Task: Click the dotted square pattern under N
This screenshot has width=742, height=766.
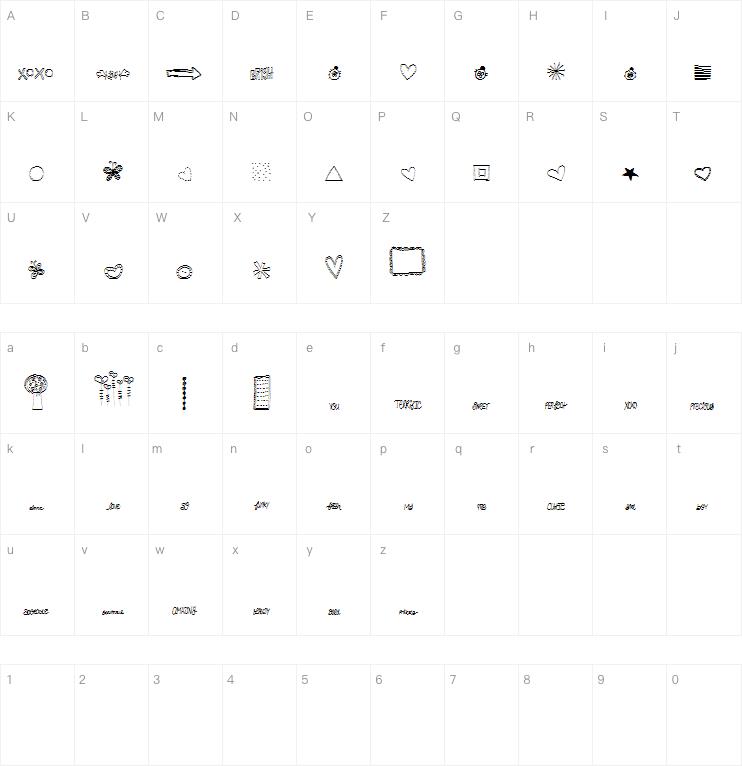Action: [261, 172]
